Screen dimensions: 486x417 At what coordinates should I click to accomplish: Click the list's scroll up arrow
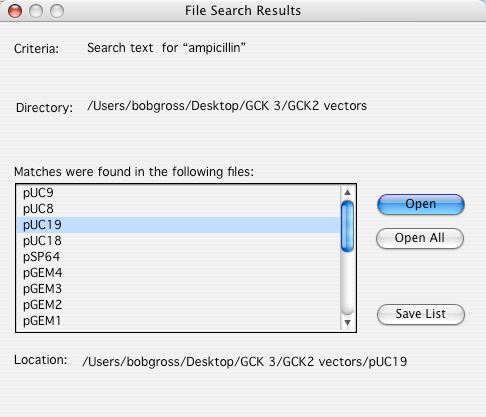(347, 192)
